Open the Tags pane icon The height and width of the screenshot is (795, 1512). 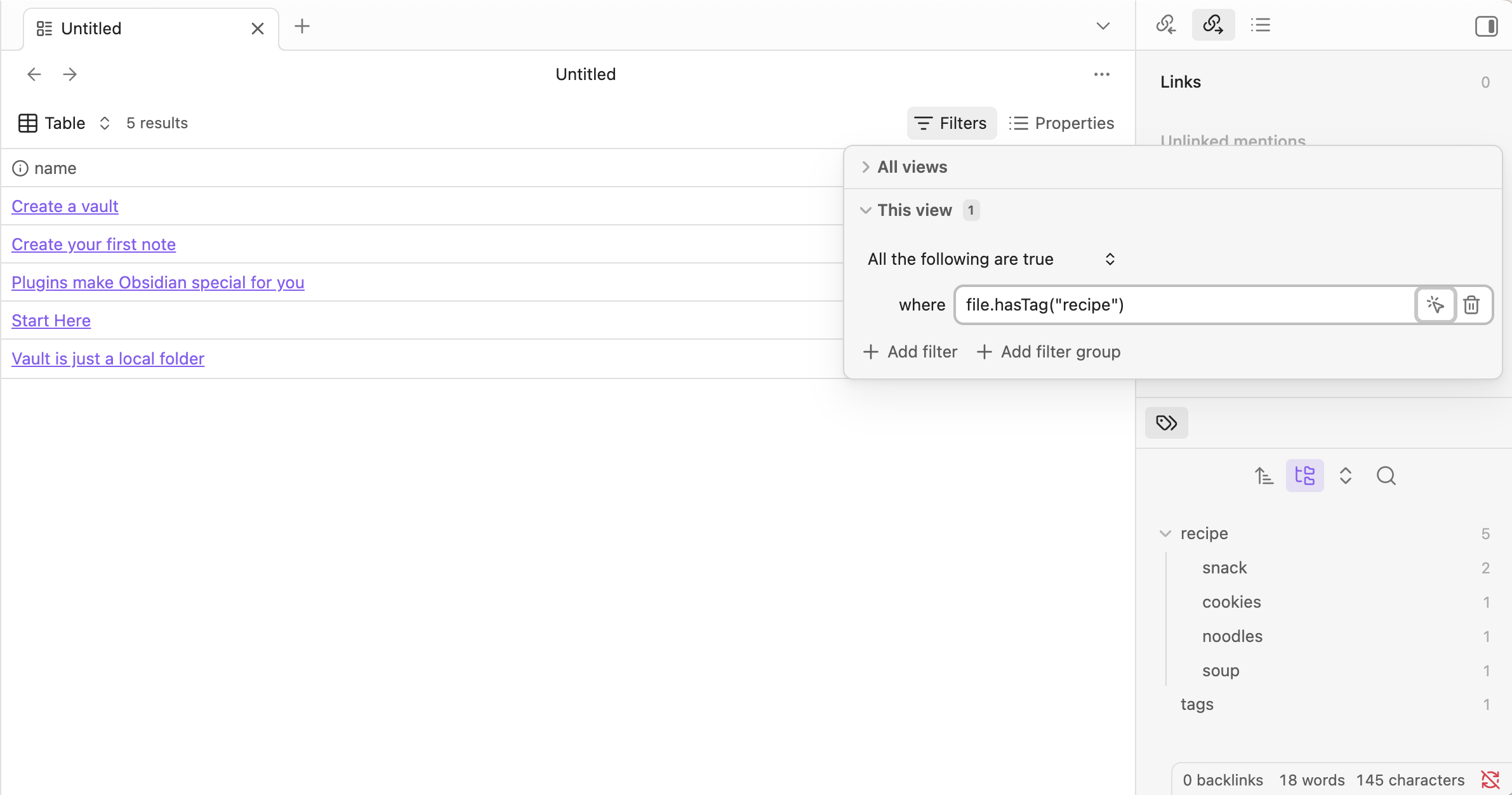(x=1167, y=423)
